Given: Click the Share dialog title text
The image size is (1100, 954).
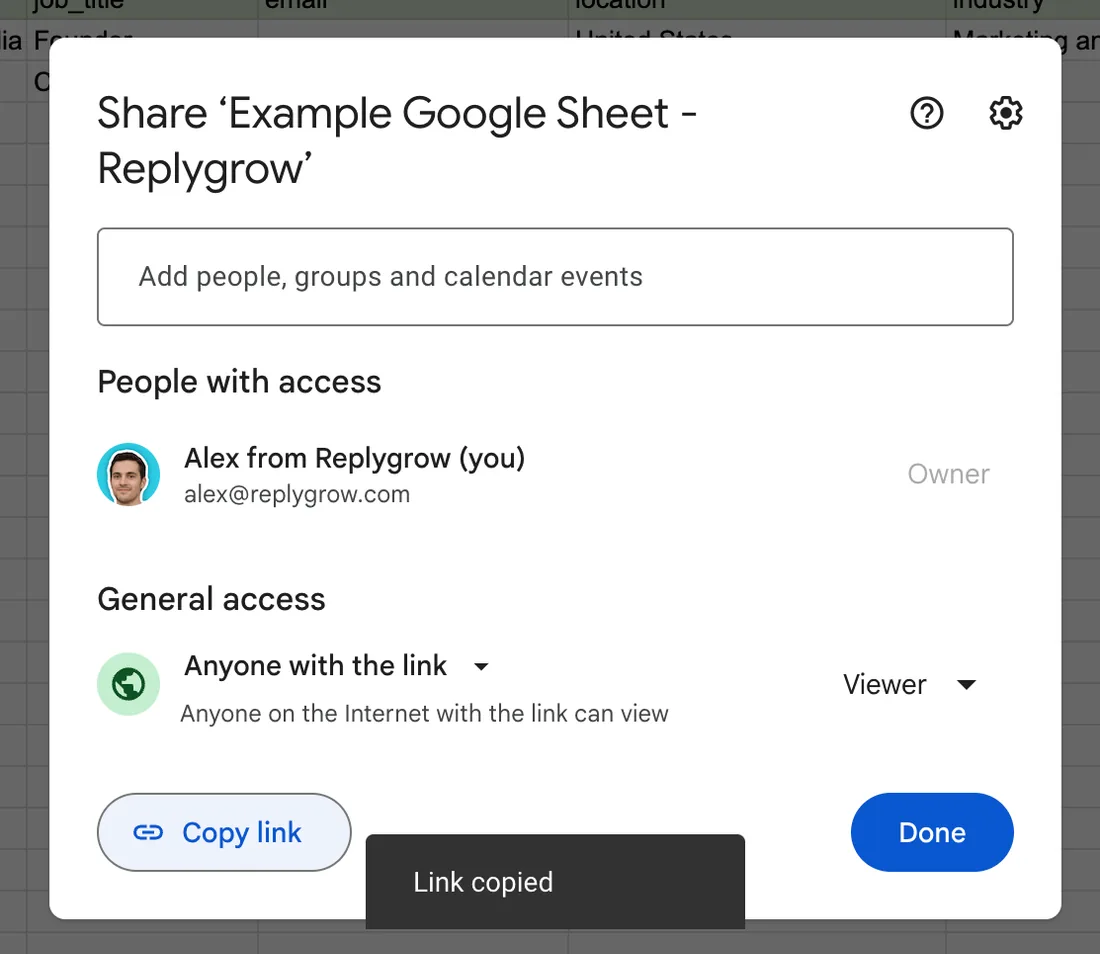Looking at the screenshot, I should pyautogui.click(x=397, y=141).
